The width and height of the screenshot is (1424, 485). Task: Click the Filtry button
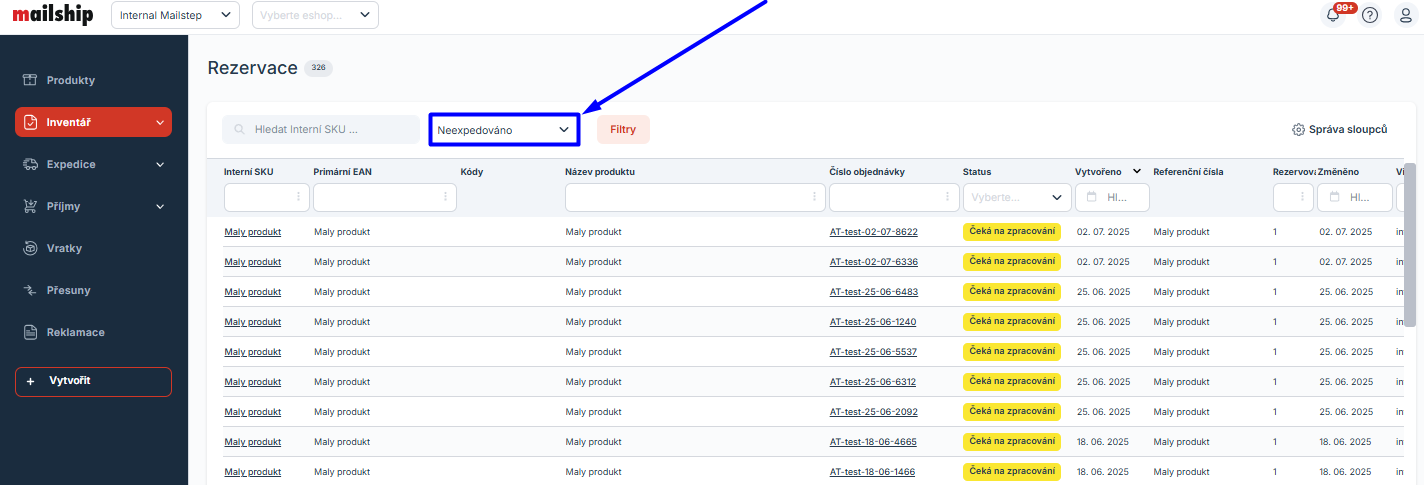(x=623, y=130)
